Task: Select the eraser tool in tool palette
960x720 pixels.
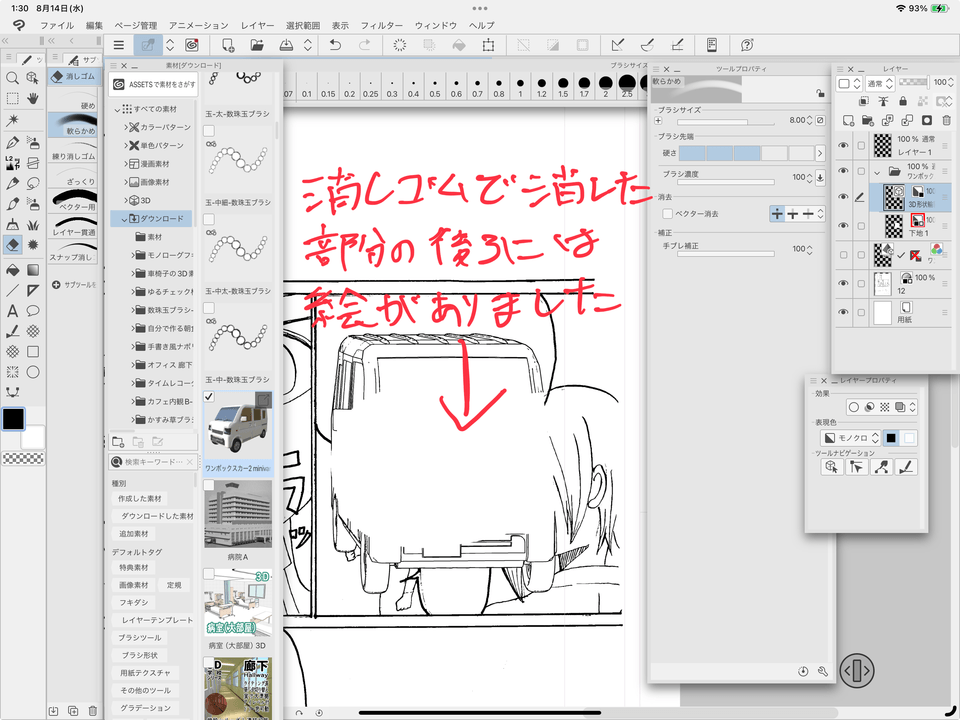Action: 12,245
